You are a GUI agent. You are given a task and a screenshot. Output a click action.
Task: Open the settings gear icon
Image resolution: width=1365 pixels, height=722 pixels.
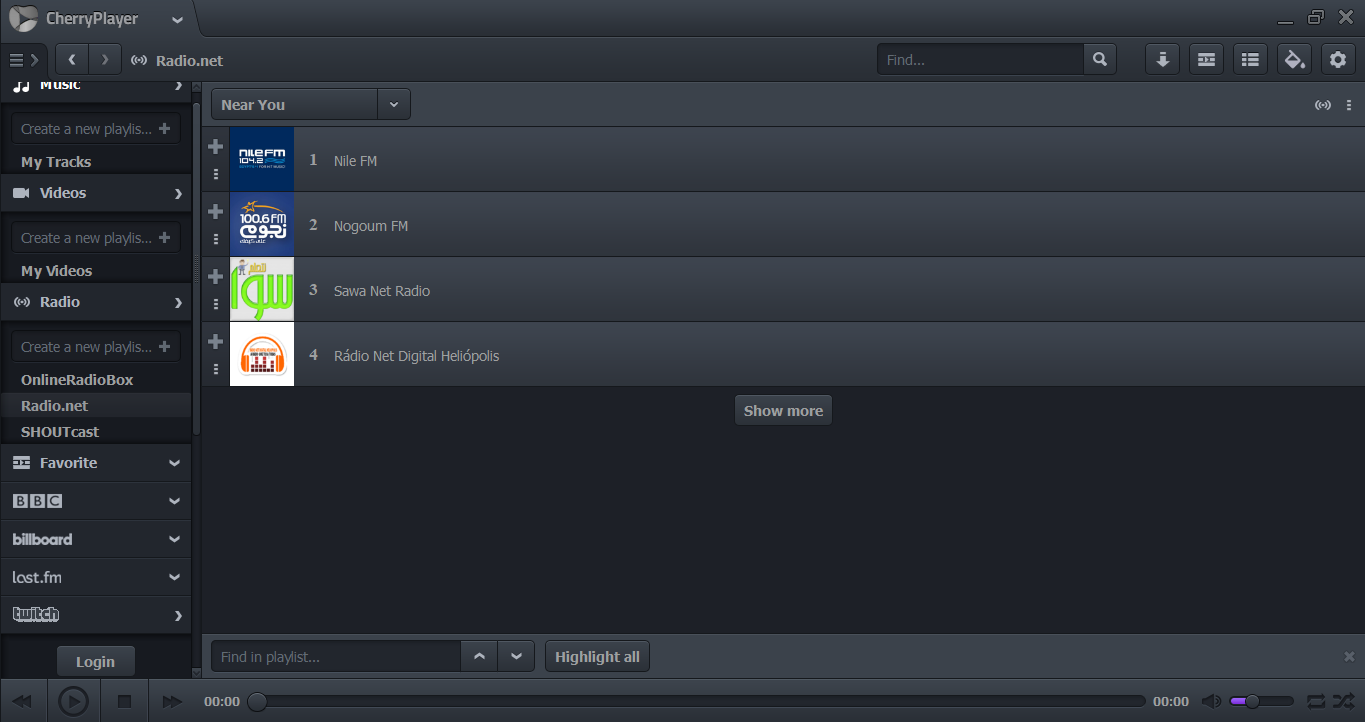tap(1338, 60)
